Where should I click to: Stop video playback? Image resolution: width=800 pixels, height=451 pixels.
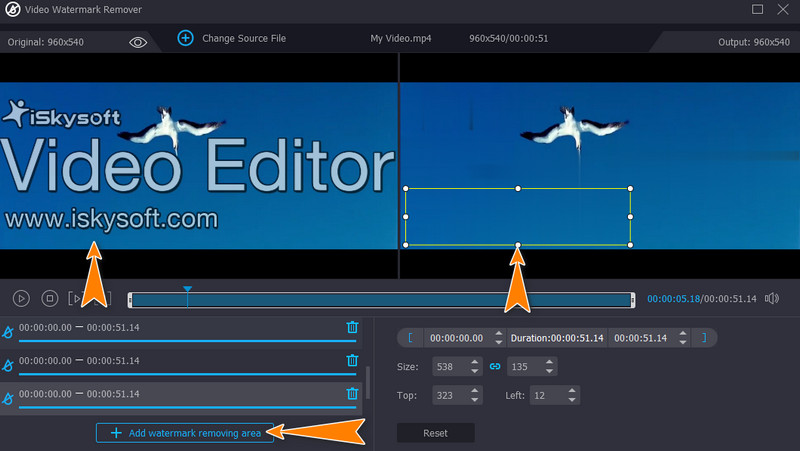tap(49, 298)
